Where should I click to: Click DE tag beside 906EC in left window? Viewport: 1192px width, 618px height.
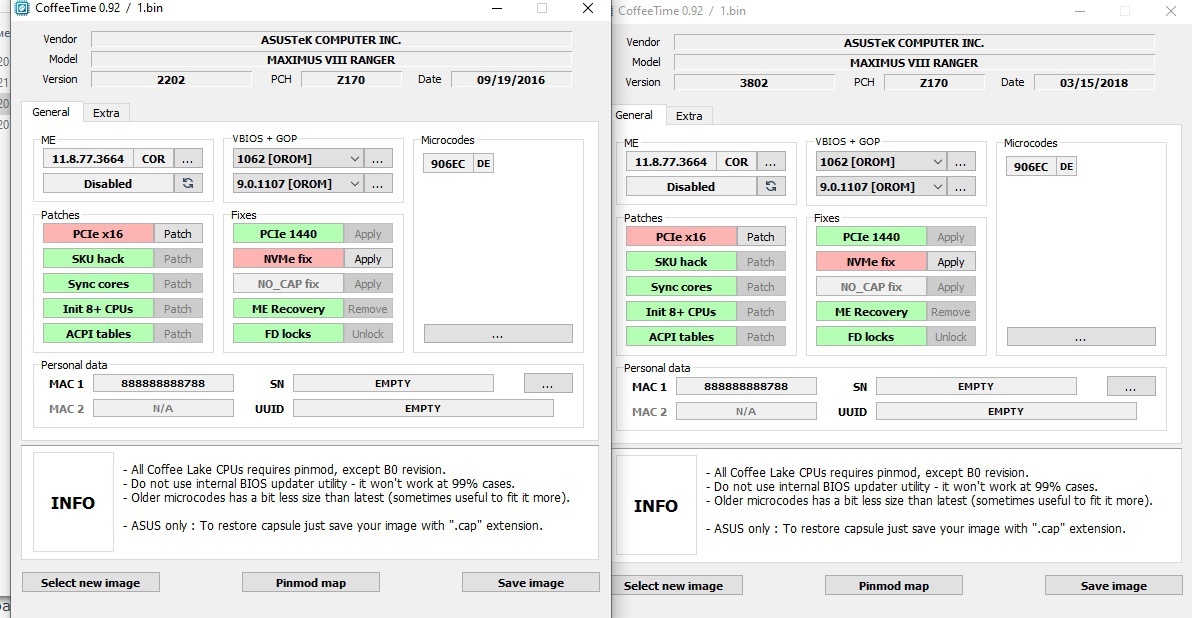pyautogui.click(x=483, y=163)
